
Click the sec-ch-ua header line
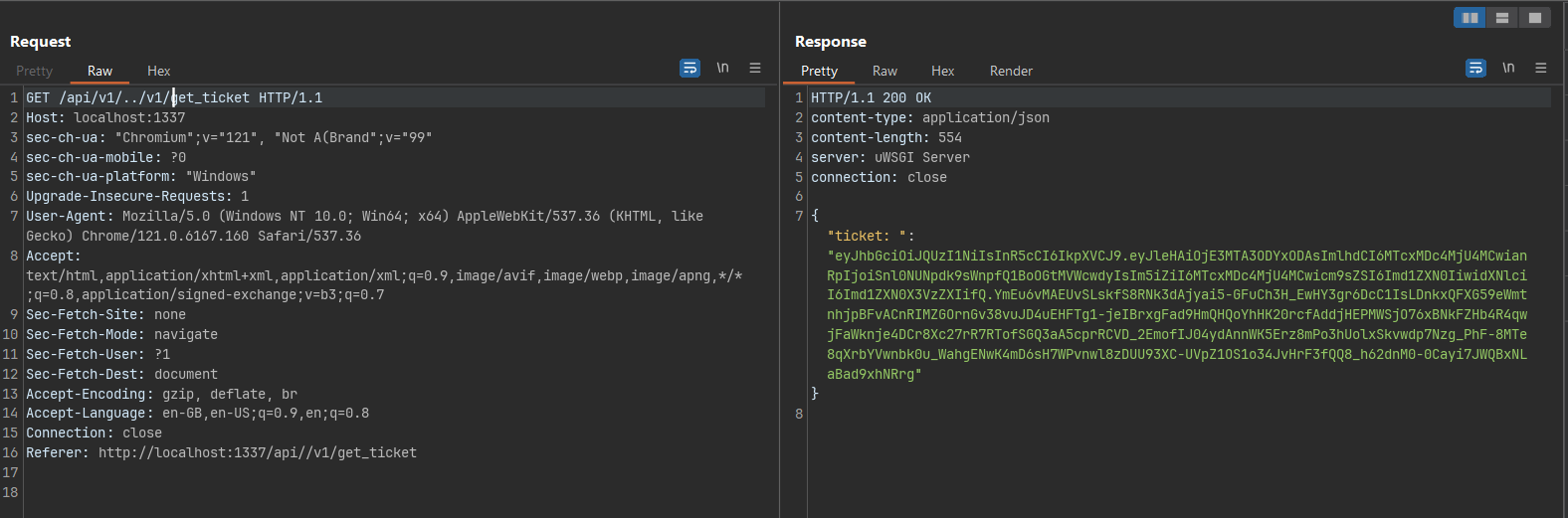click(x=229, y=137)
